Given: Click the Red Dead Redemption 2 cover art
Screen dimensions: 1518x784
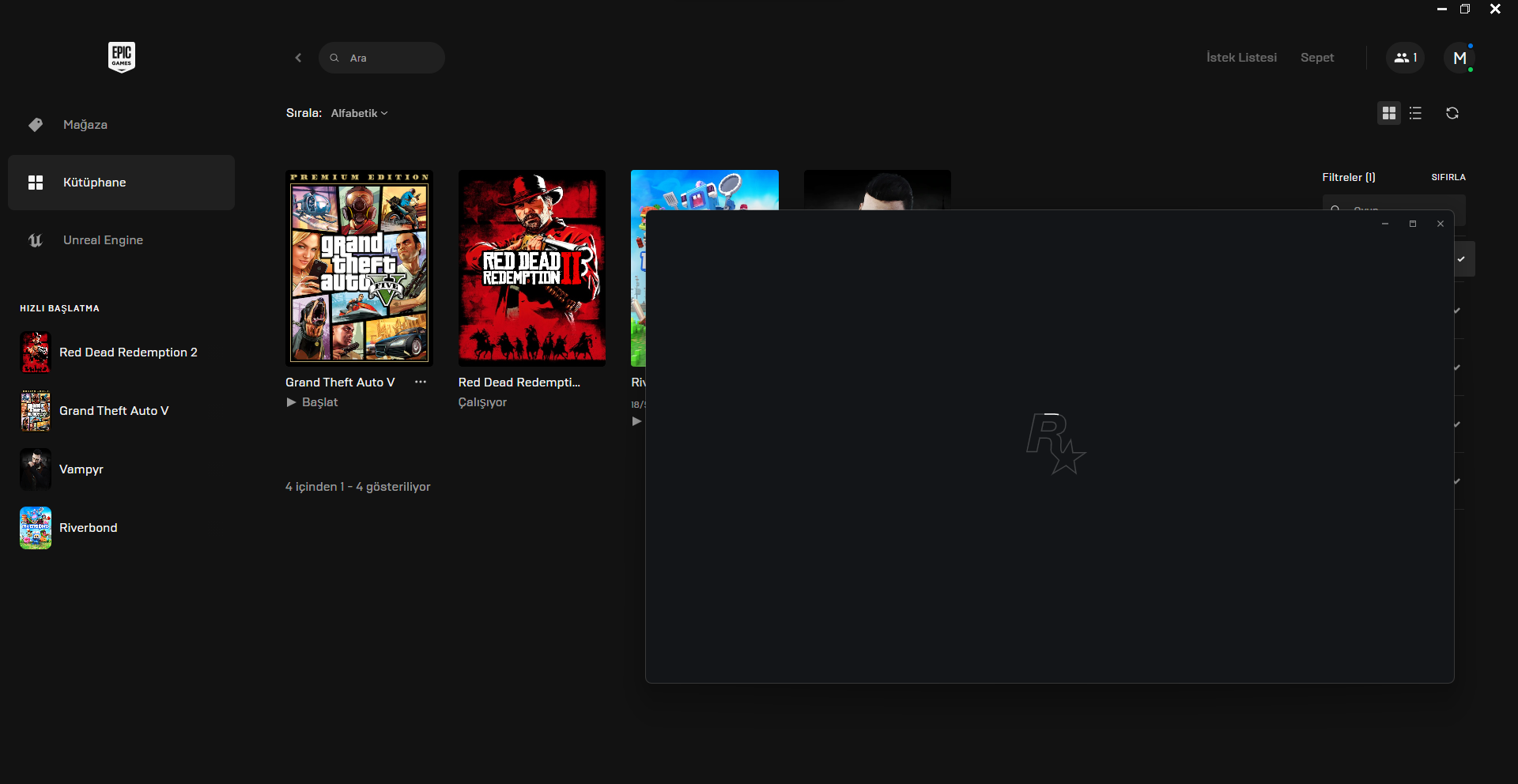Looking at the screenshot, I should [532, 268].
